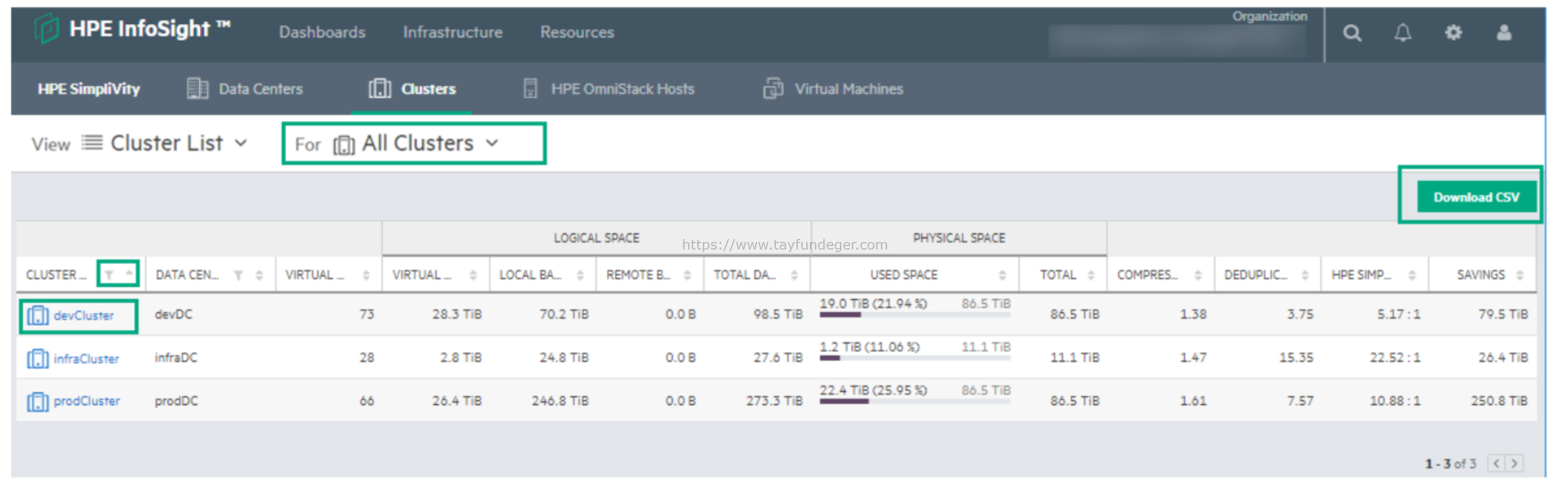Click the Logical Space group header
Viewport: 1568px width, 489px height.
click(x=596, y=238)
